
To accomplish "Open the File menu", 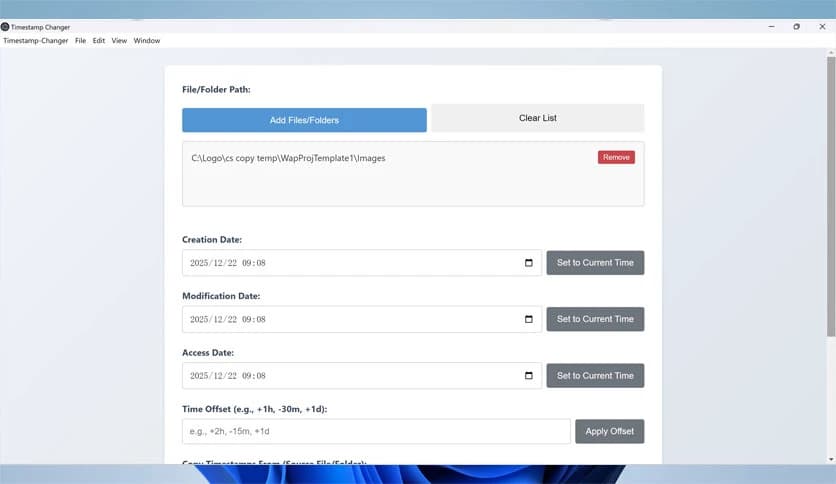I will tap(80, 41).
